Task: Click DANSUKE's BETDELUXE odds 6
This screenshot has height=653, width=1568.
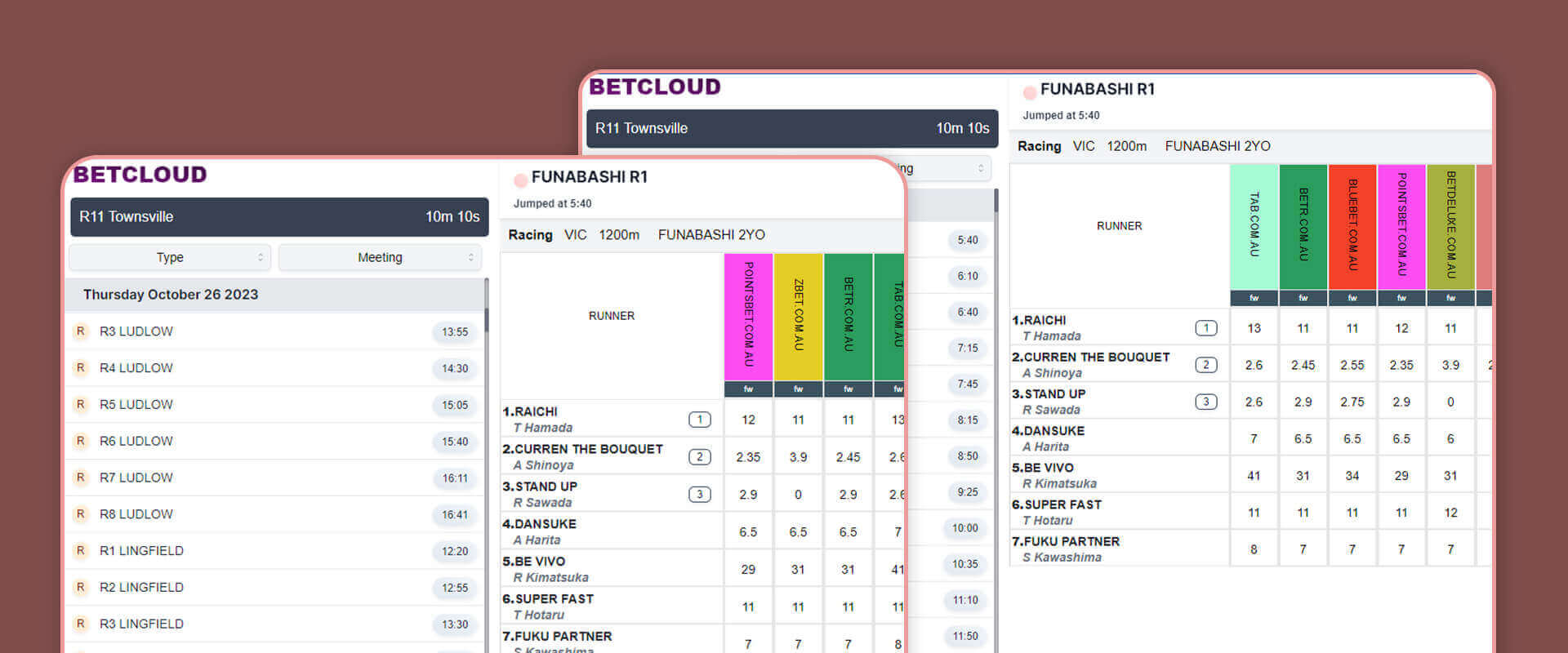Action: click(1450, 438)
